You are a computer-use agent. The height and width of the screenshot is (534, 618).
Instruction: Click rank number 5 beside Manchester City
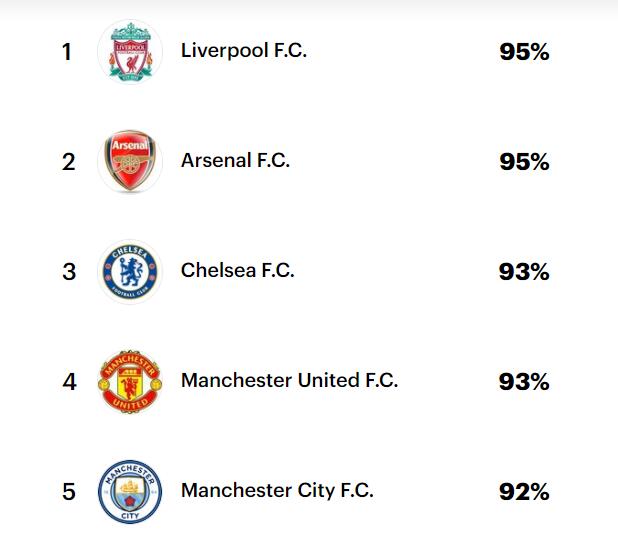coord(69,492)
